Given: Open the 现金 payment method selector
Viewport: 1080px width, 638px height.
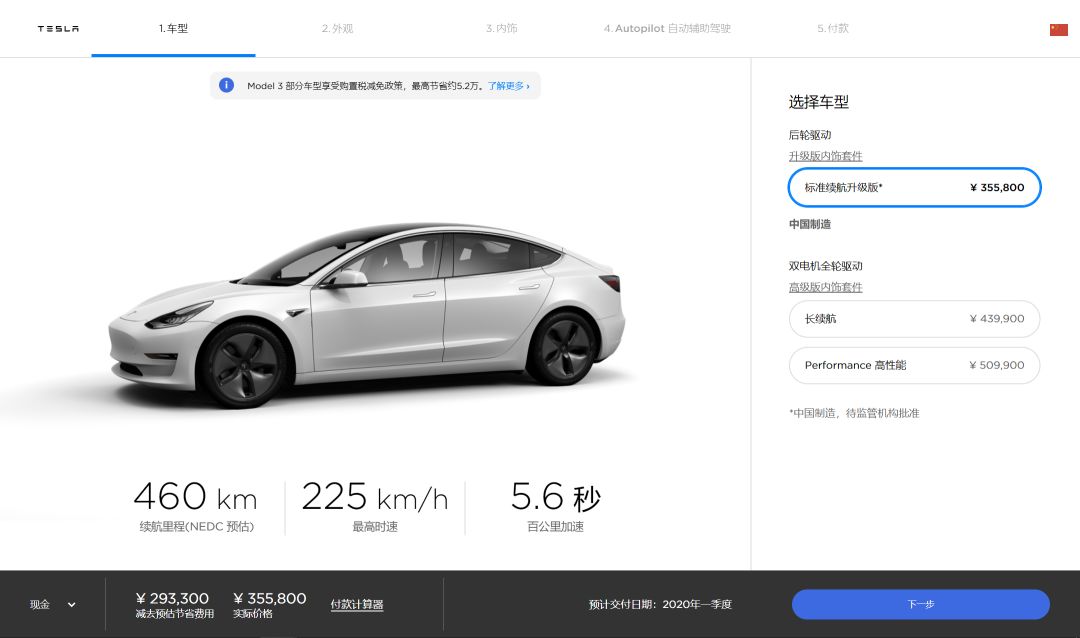Looking at the screenshot, I should (x=52, y=605).
